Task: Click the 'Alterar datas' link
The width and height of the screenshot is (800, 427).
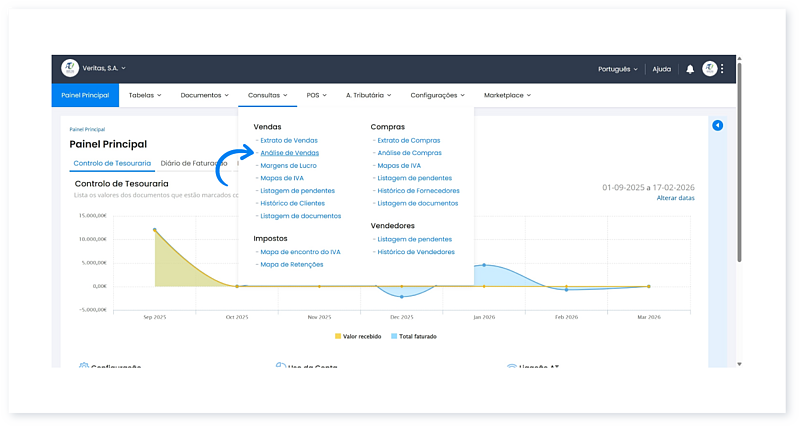Action: (676, 198)
